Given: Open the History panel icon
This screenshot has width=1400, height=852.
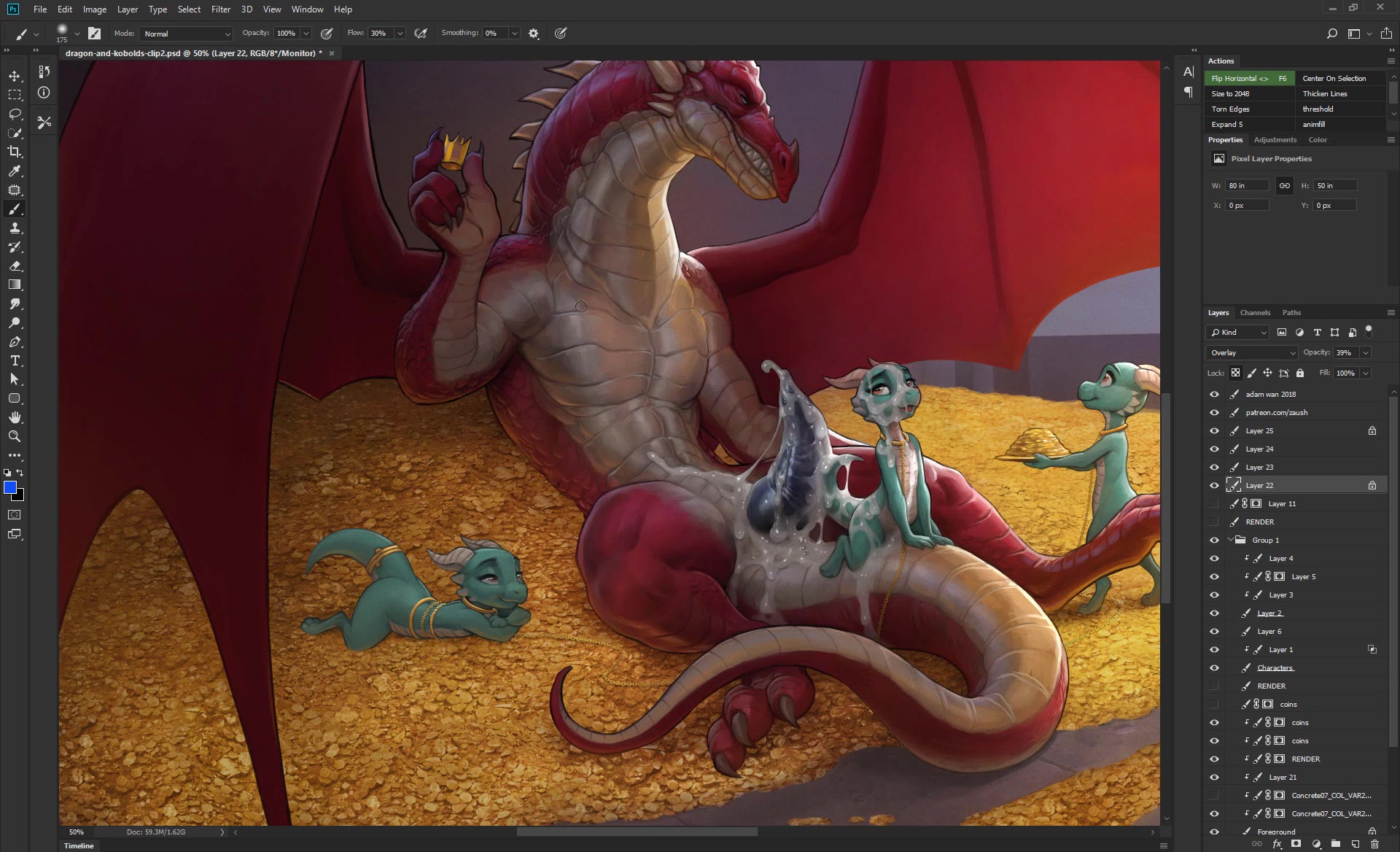Looking at the screenshot, I should (x=44, y=71).
